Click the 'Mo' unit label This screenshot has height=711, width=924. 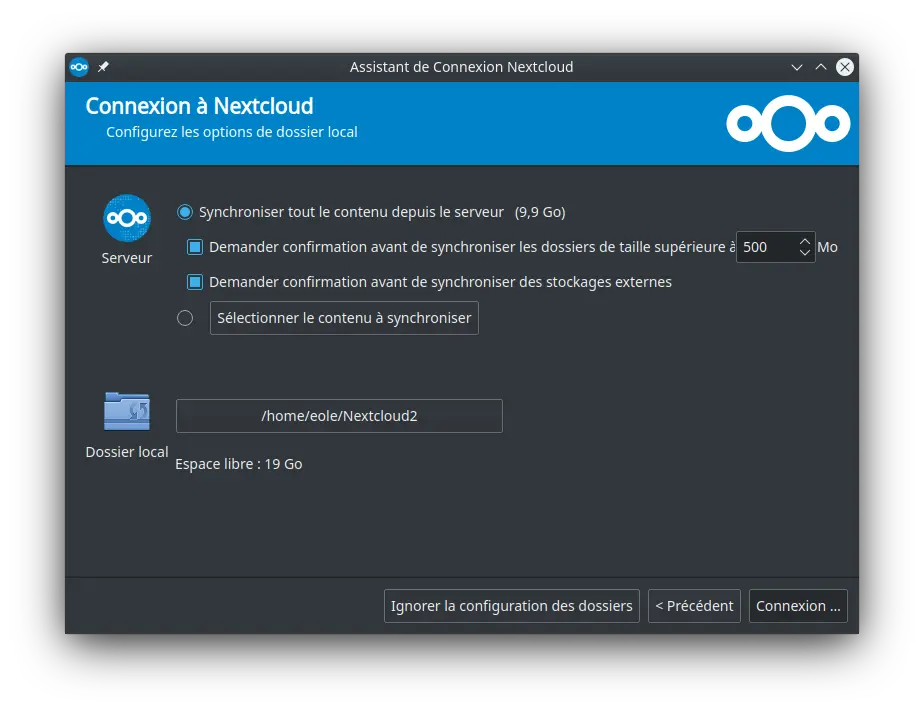pos(827,247)
